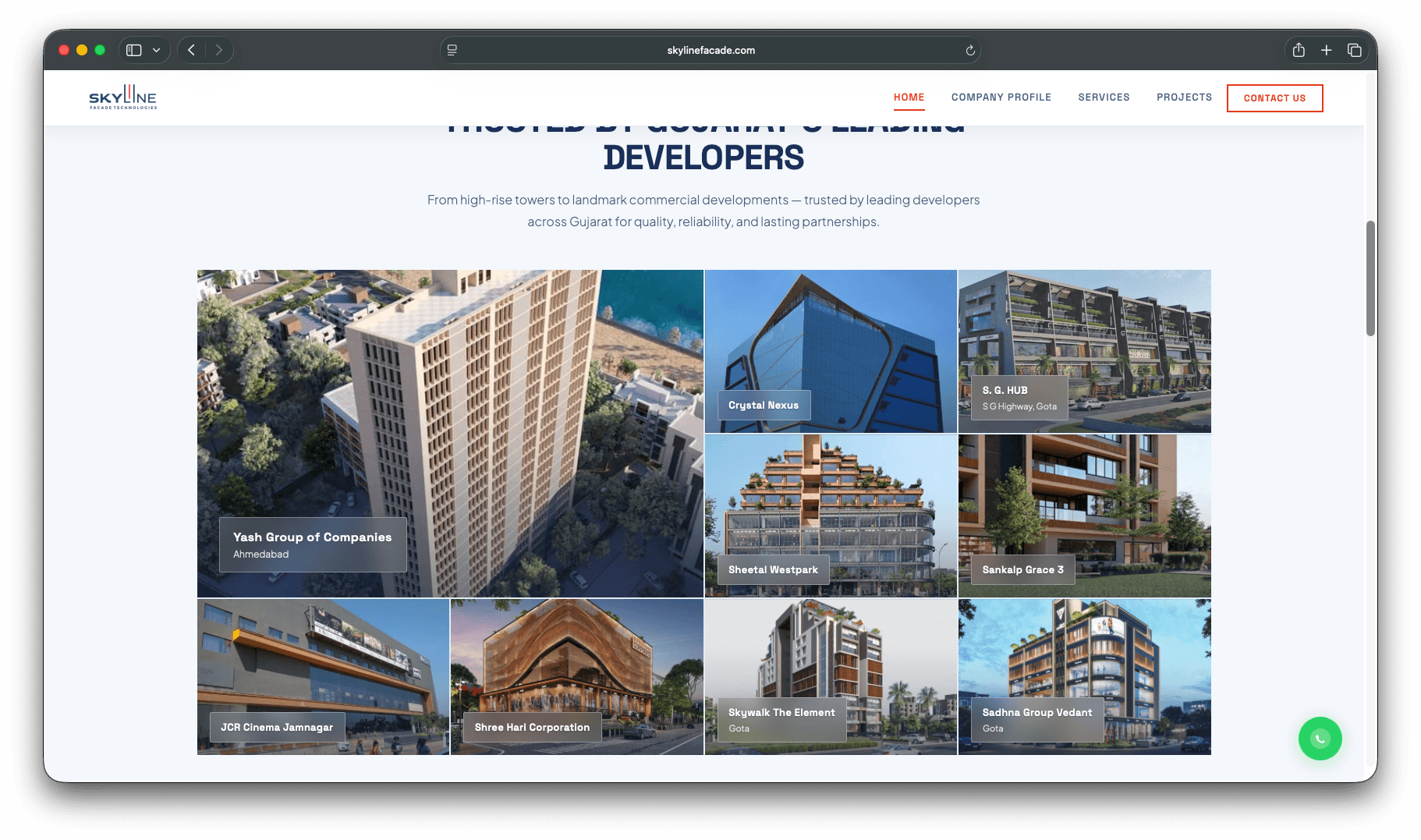Screen dimensions: 1421x840
Task: Click the 'Ahmedabad' location text
Action: 261,555
